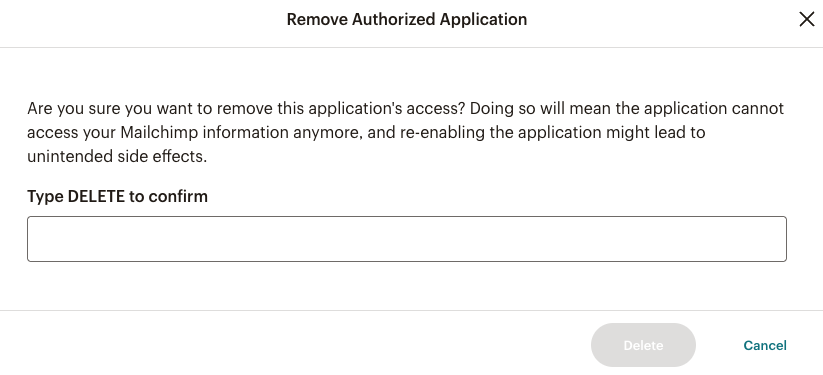Click the word 'Application' in dialog header
The width and height of the screenshot is (823, 375).
[x=483, y=19]
